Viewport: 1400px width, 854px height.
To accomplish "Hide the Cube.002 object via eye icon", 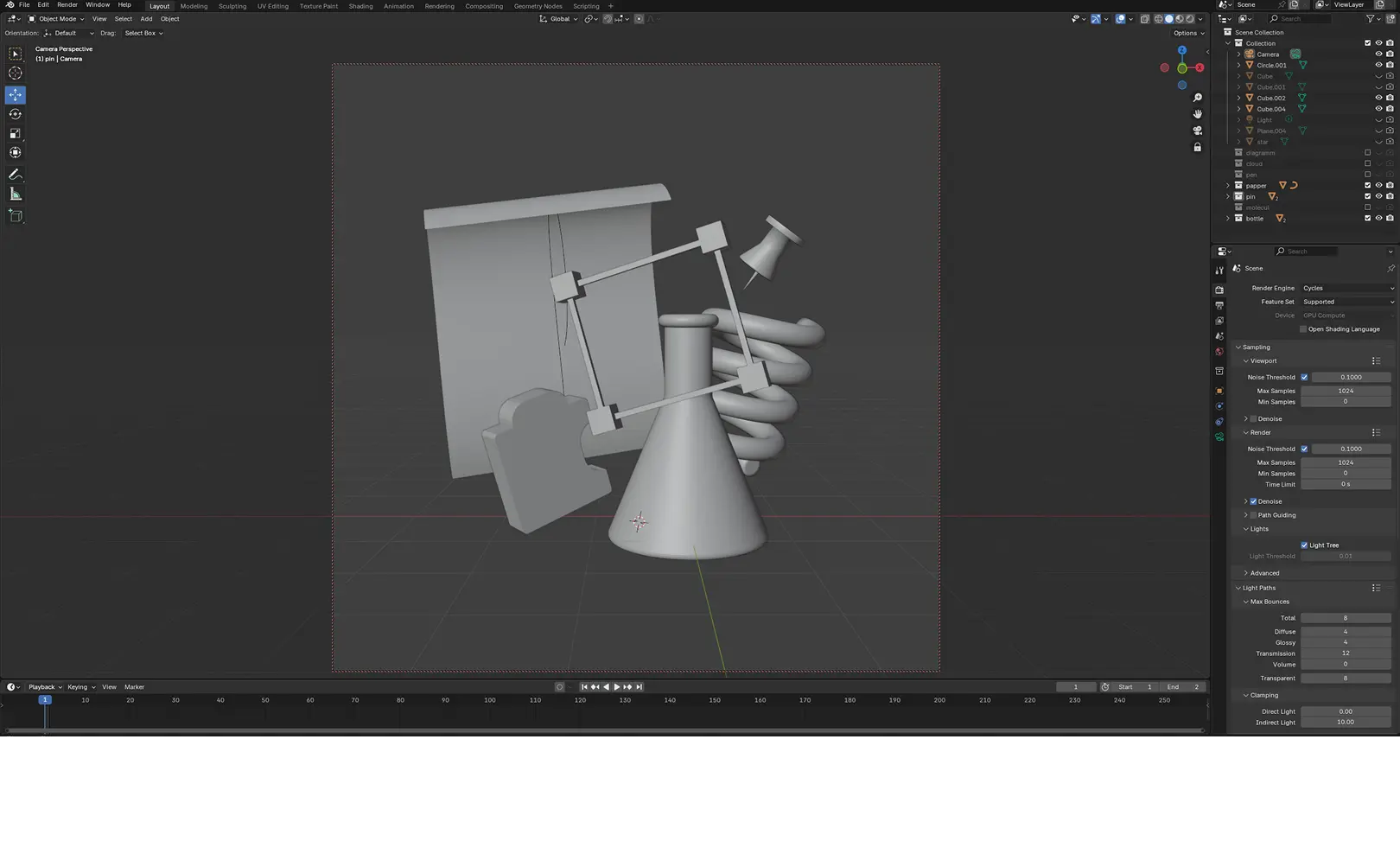I will (1378, 98).
